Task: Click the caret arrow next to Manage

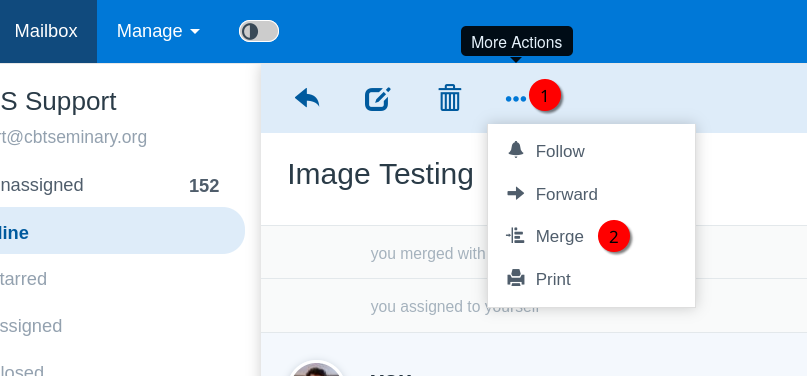Action: pos(195,32)
